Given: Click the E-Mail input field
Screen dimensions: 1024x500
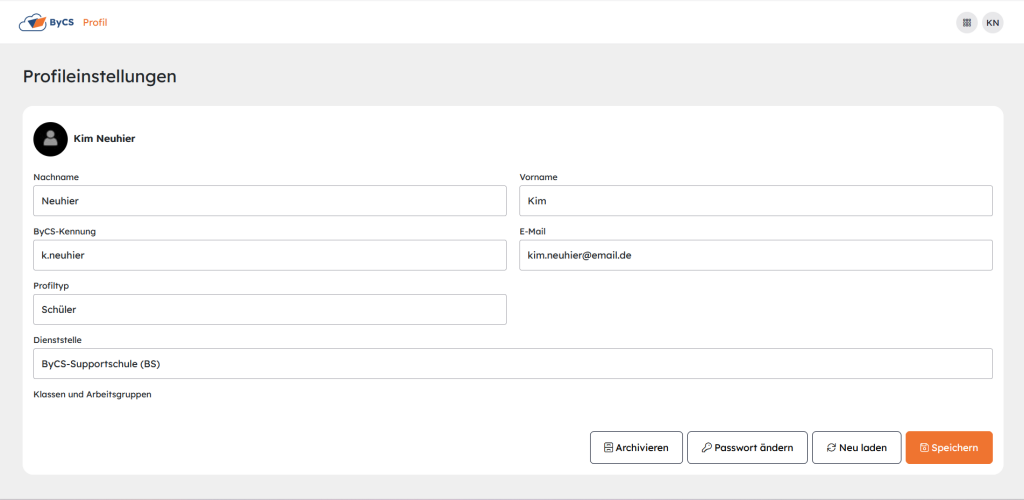Looking at the screenshot, I should coord(756,255).
